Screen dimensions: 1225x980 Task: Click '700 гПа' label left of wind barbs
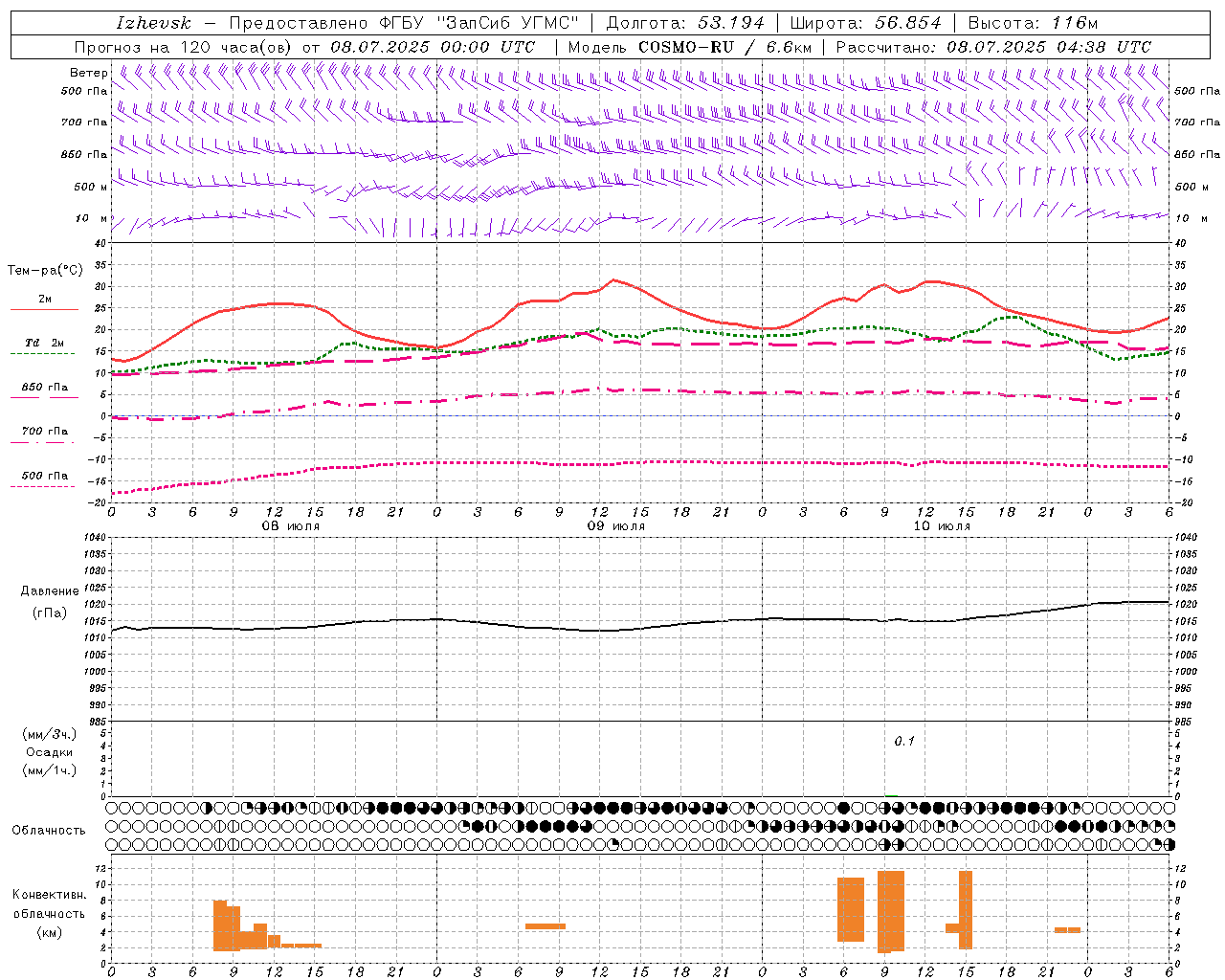84,122
